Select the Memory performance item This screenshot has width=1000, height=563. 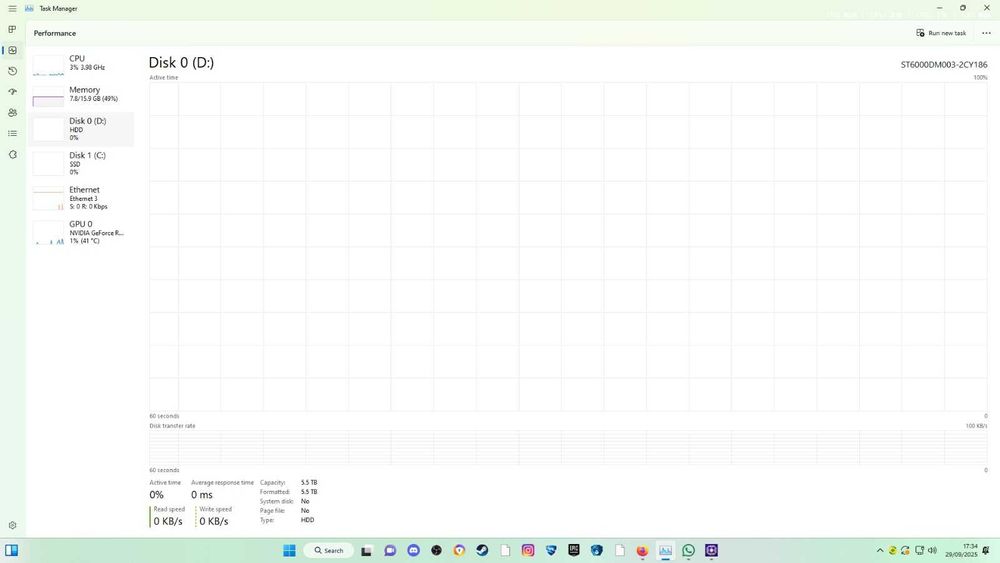pos(82,95)
